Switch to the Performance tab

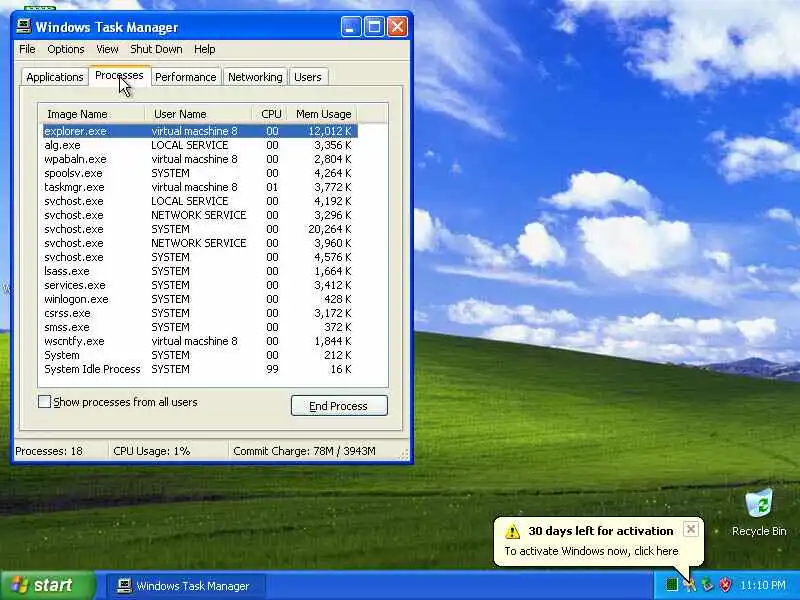(x=186, y=77)
